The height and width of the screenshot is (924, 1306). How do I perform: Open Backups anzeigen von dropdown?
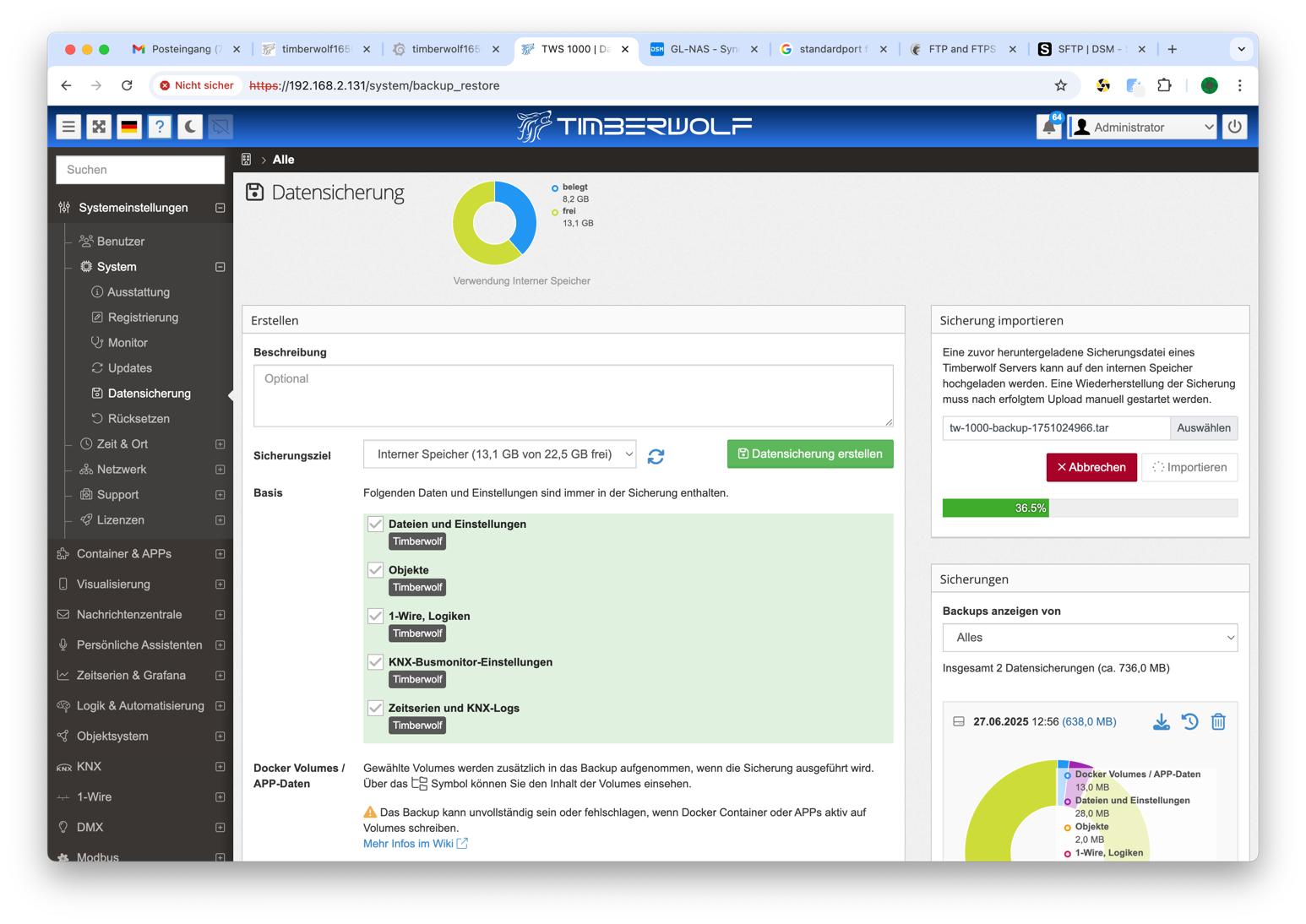1090,638
